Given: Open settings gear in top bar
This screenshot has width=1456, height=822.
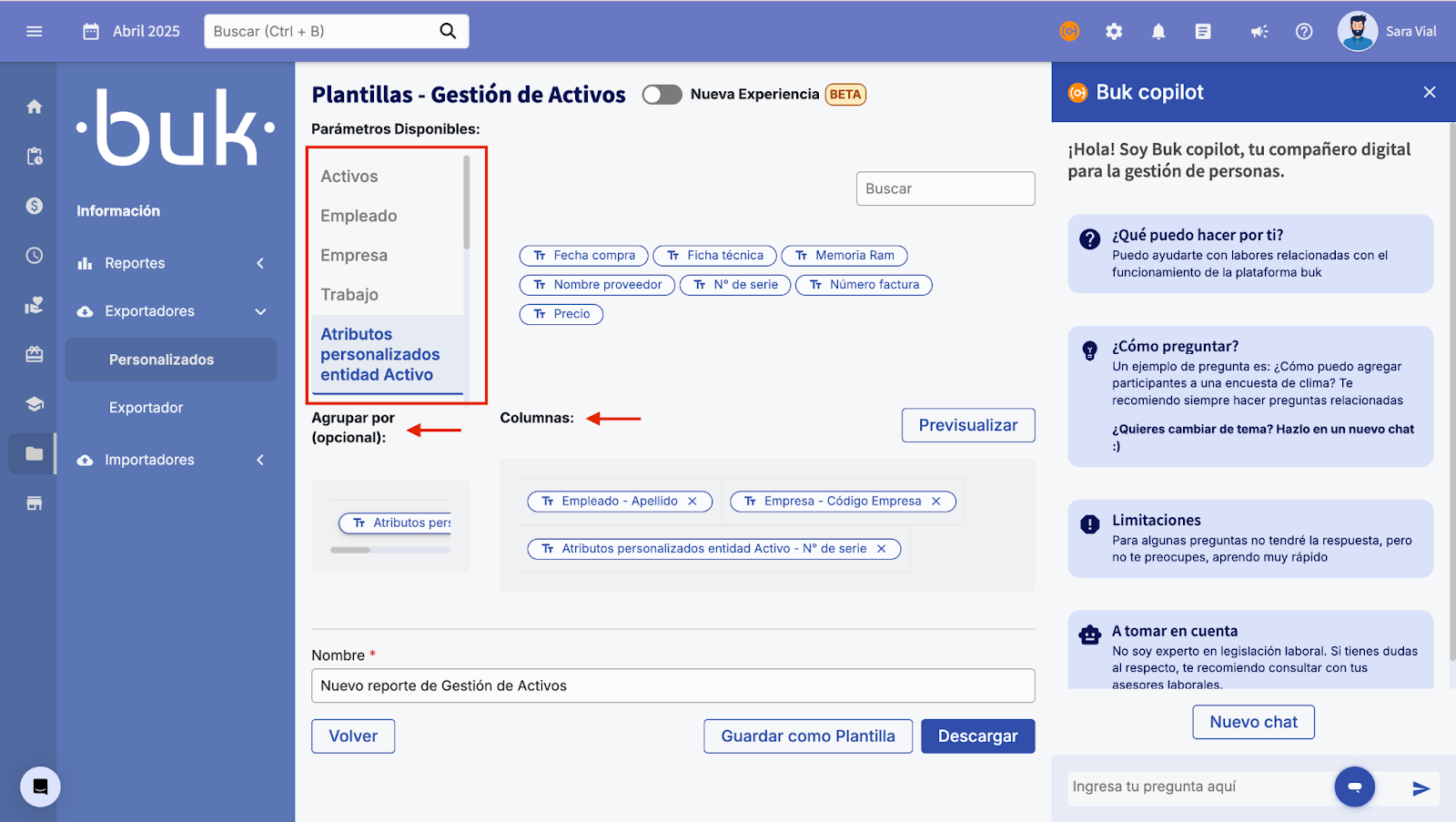Looking at the screenshot, I should pos(1114,32).
